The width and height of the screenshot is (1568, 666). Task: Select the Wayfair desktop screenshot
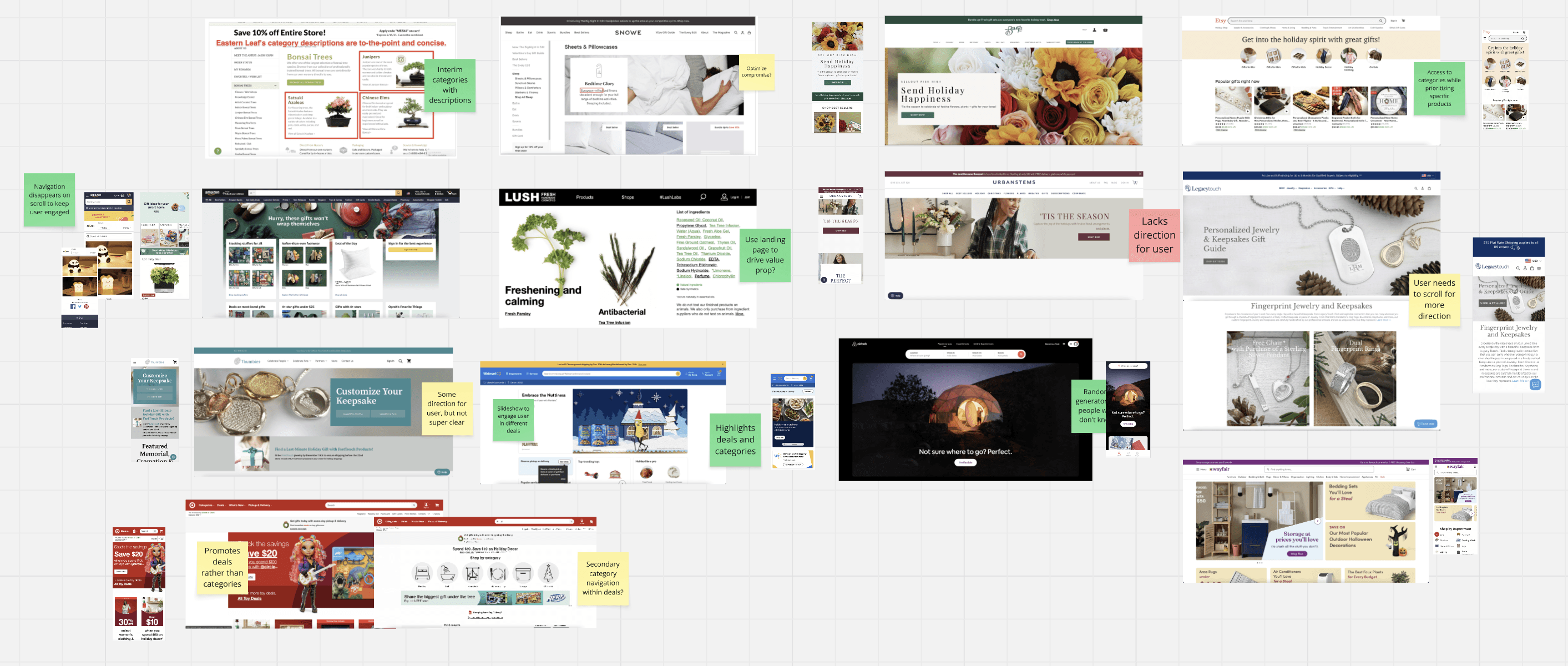pyautogui.click(x=1305, y=521)
